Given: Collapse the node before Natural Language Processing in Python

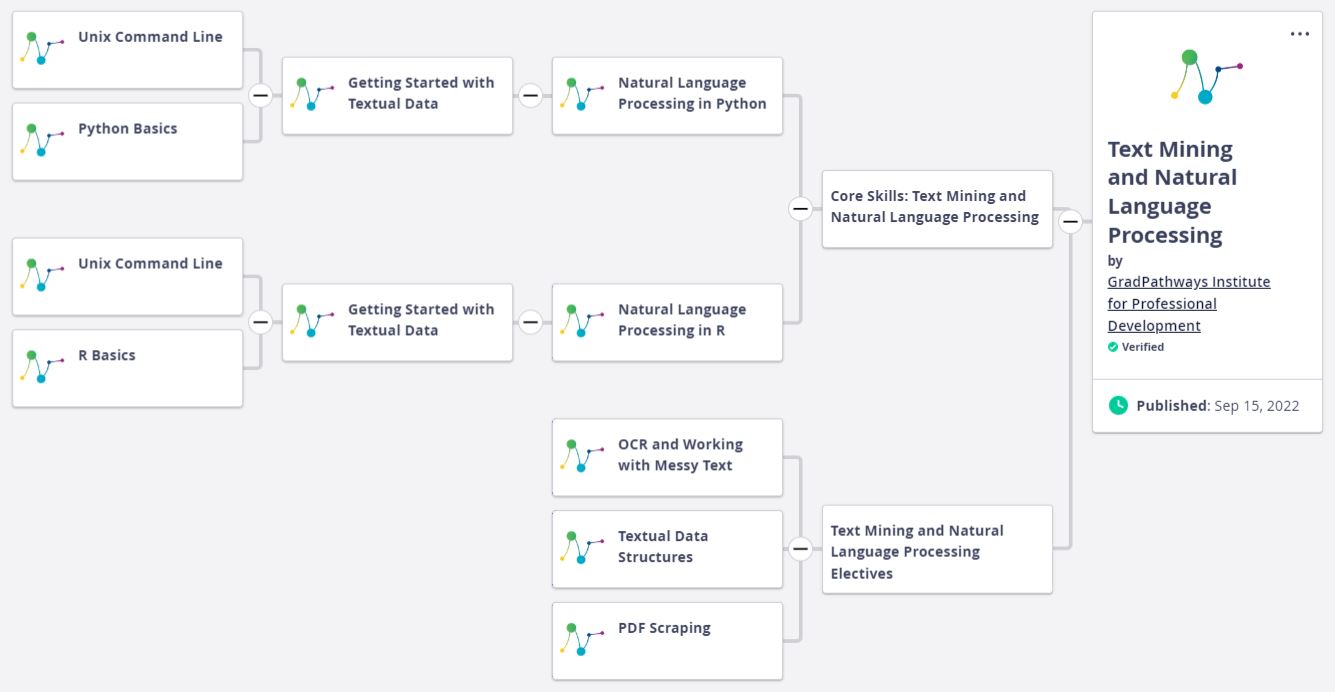Looking at the screenshot, I should pyautogui.click(x=530, y=95).
